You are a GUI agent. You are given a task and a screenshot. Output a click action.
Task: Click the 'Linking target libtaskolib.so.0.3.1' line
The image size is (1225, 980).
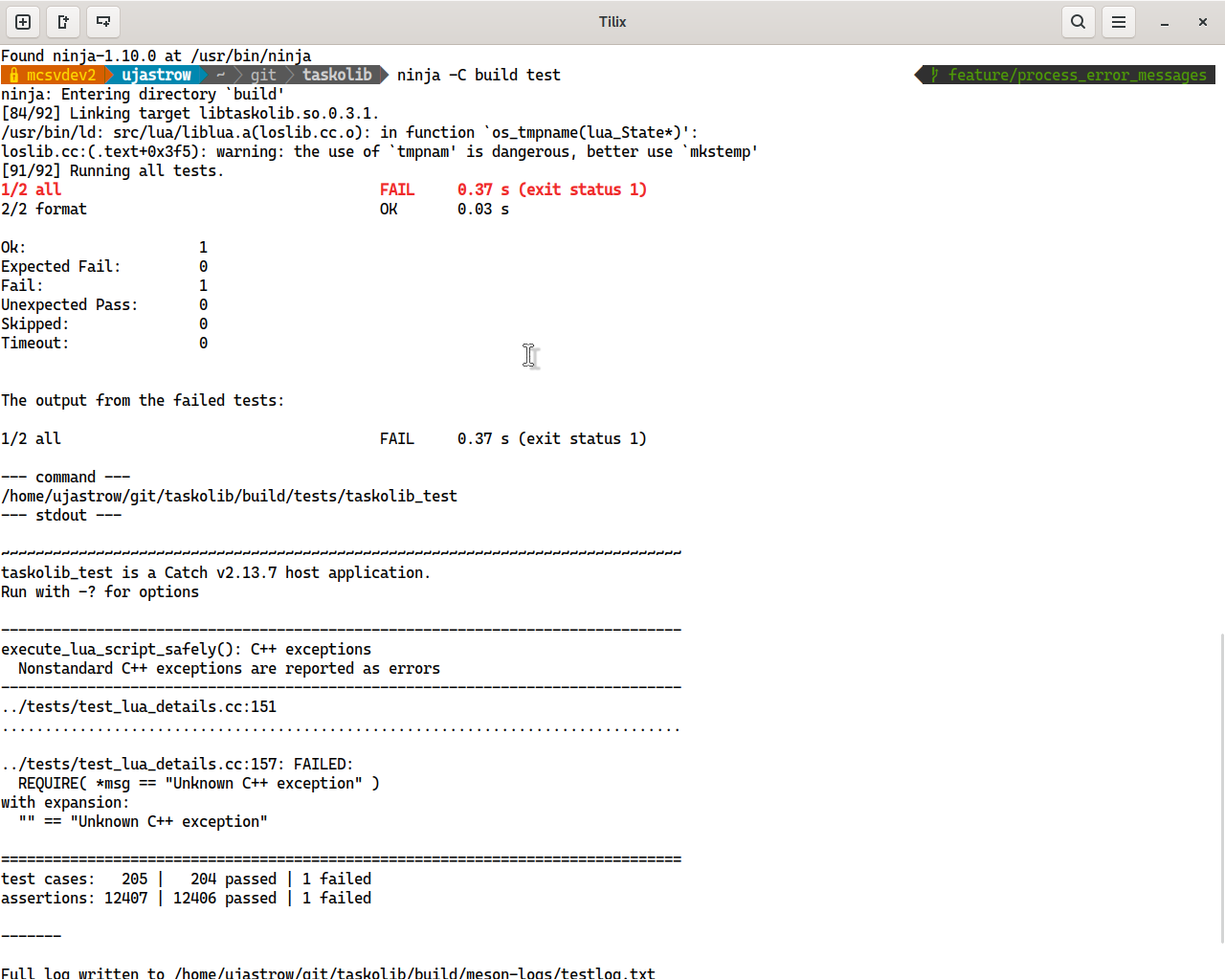pyautogui.click(x=190, y=113)
